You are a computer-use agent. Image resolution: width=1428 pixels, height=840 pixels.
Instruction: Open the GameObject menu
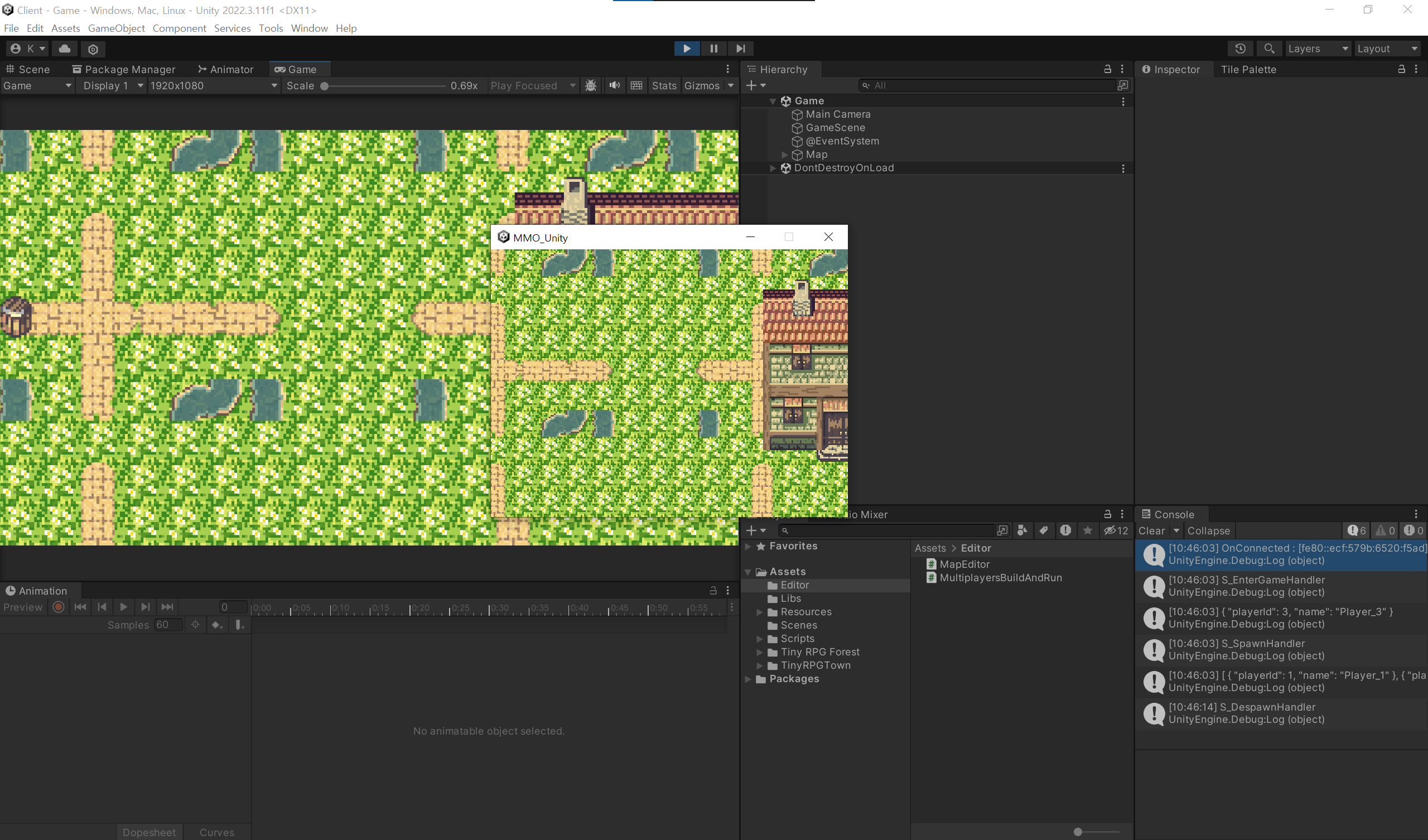coord(116,28)
